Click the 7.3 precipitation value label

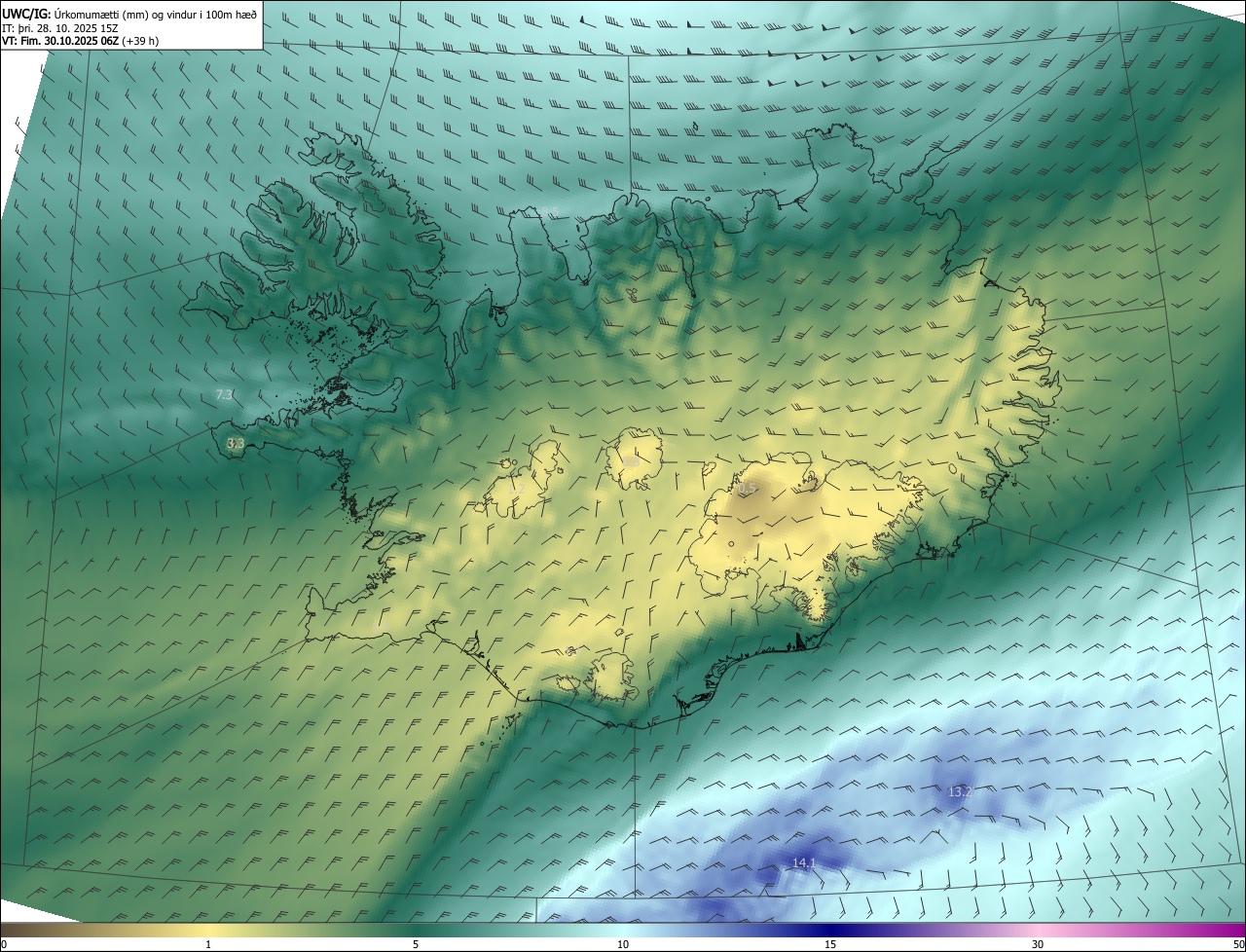224,394
